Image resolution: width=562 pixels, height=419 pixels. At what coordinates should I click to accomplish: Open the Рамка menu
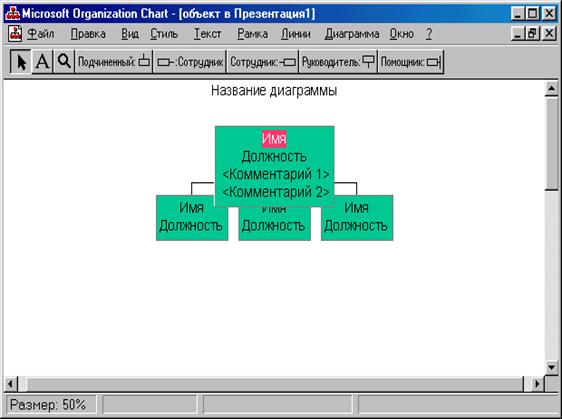(x=252, y=34)
